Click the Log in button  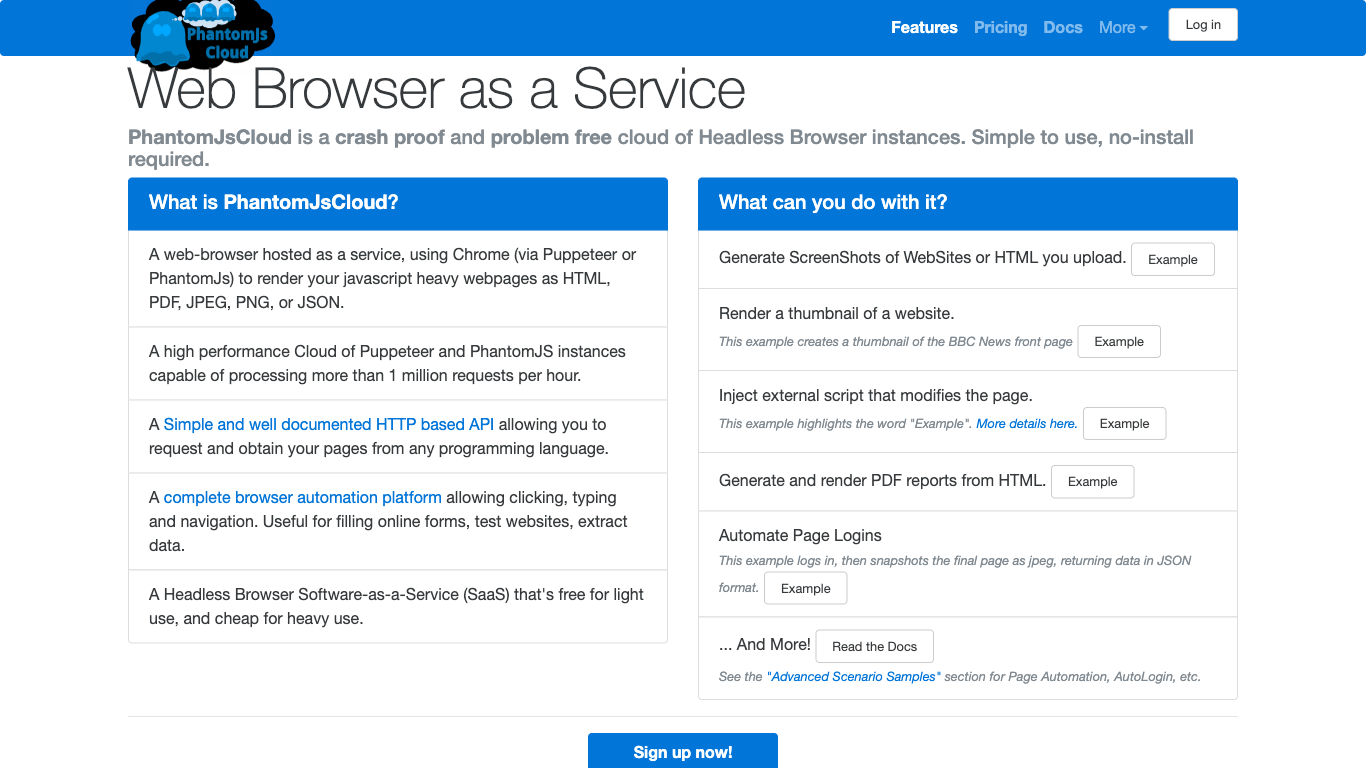1203,25
